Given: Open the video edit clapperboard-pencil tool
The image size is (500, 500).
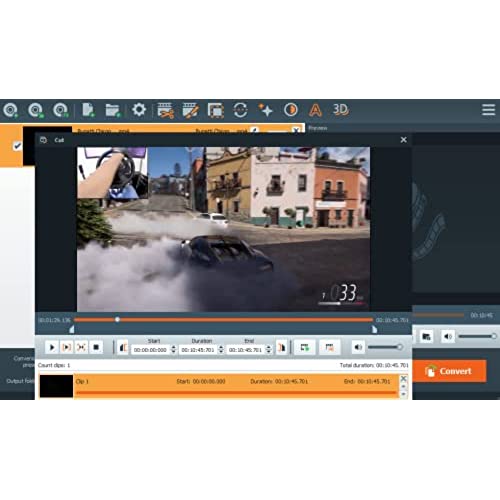Looking at the screenshot, I should click(x=191, y=110).
